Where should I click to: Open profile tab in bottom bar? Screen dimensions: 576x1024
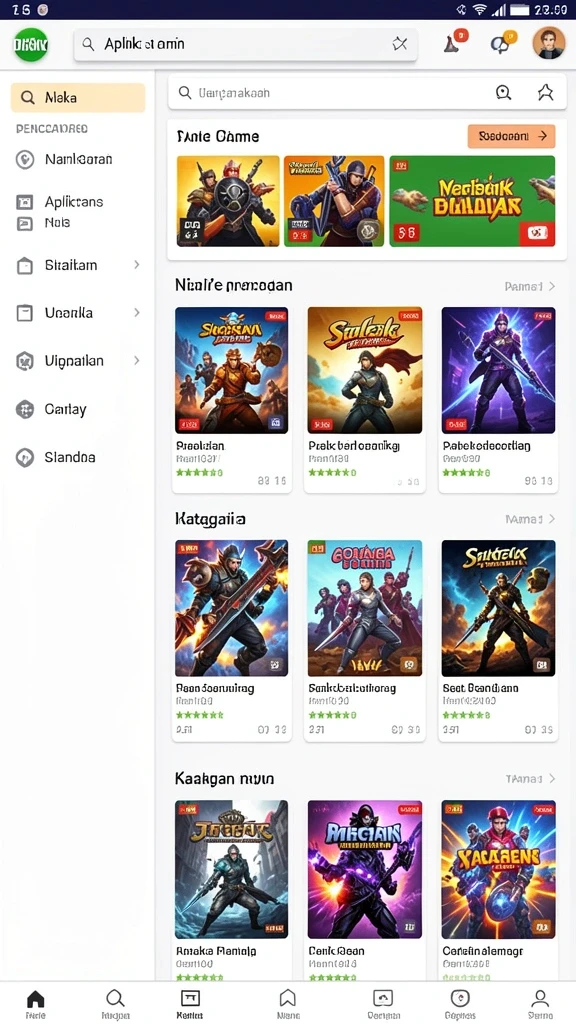click(540, 1003)
